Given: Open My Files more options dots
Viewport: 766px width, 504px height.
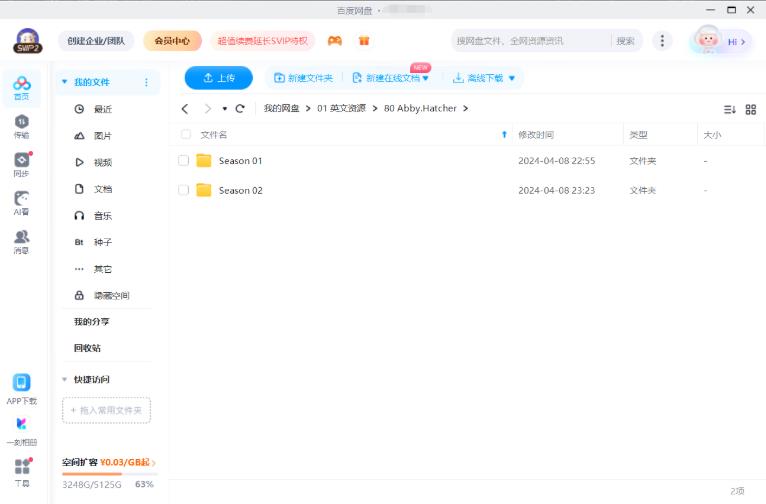Looking at the screenshot, I should (x=146, y=82).
